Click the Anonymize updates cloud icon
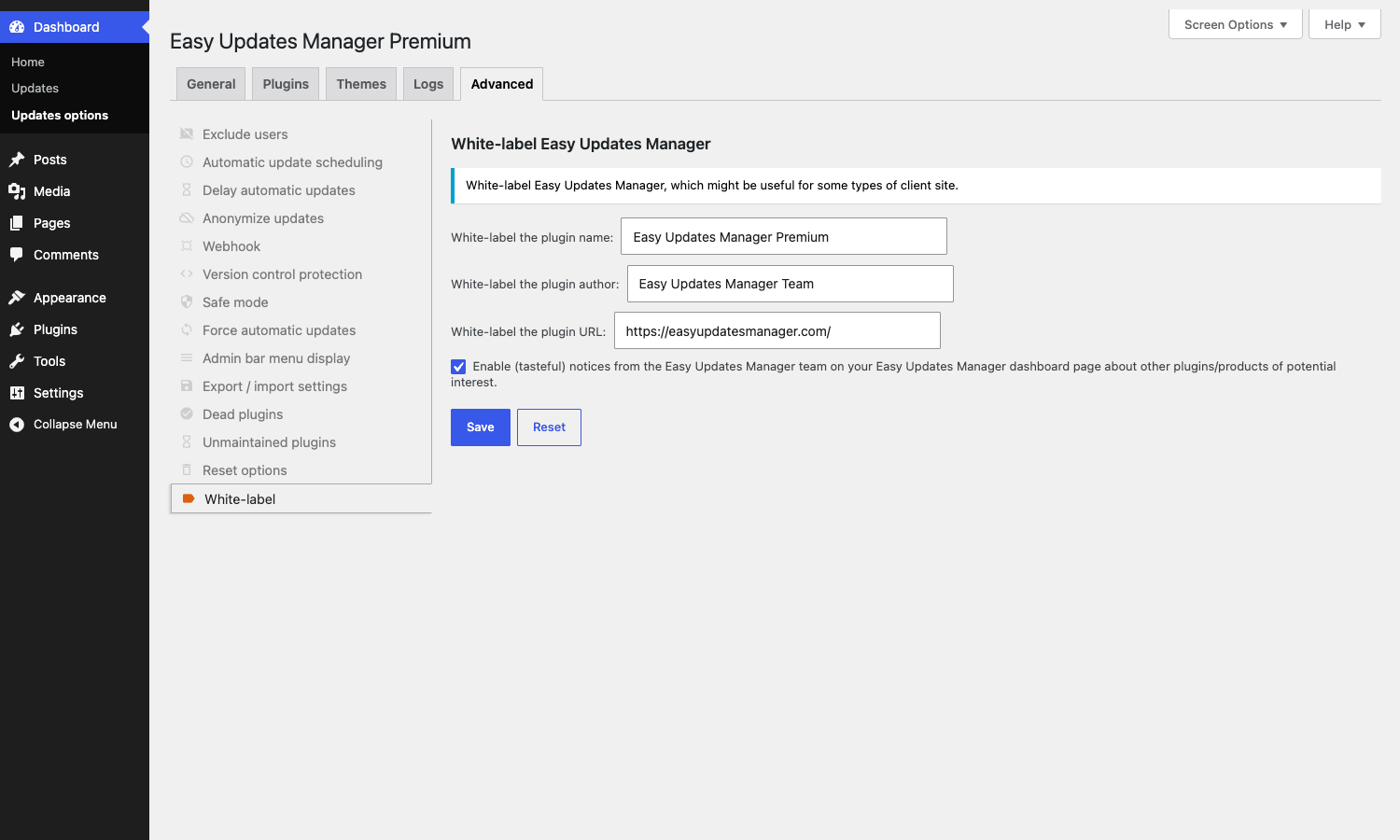1400x840 pixels. [x=187, y=217]
